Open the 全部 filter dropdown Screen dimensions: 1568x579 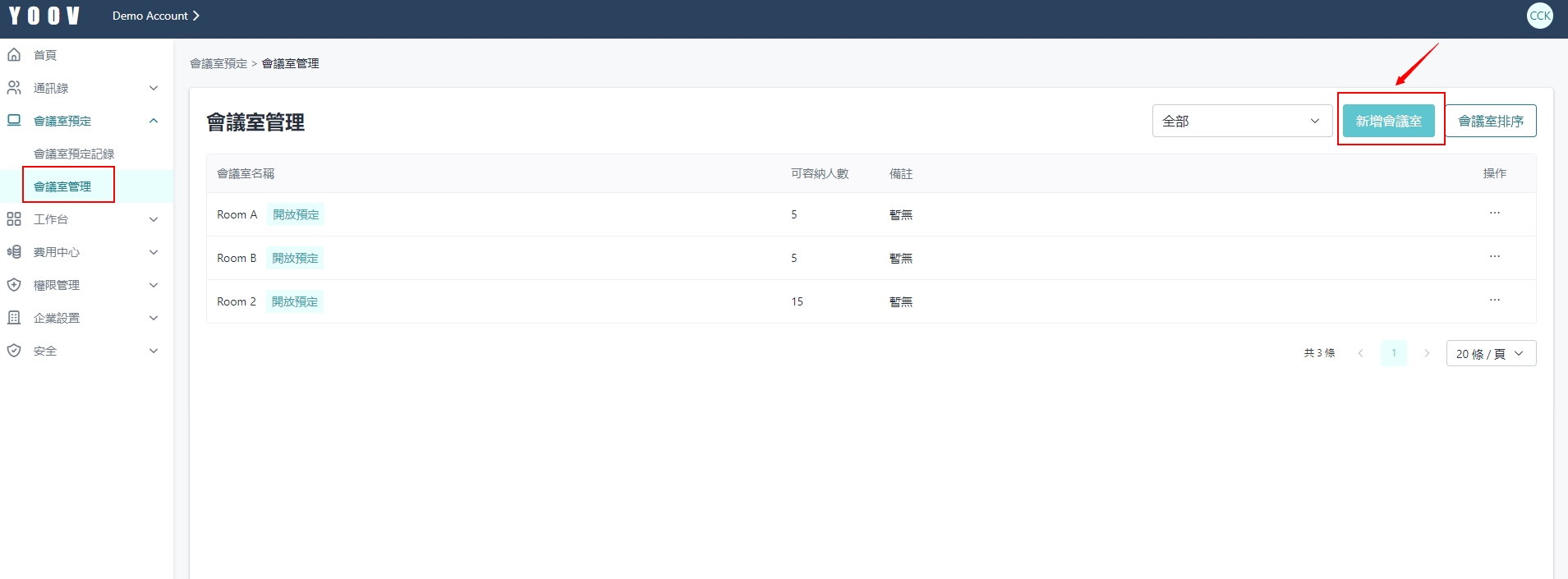coord(1241,121)
